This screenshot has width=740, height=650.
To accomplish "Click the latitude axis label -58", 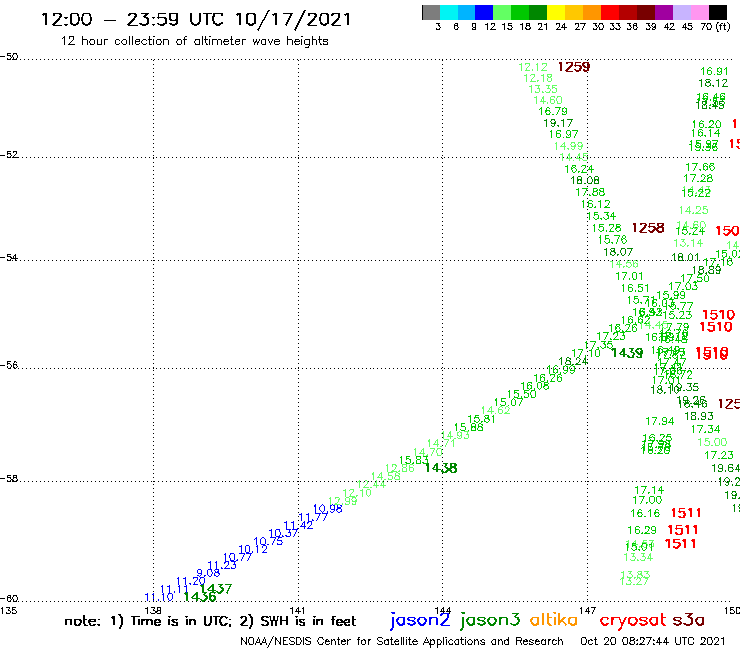I will [9, 479].
